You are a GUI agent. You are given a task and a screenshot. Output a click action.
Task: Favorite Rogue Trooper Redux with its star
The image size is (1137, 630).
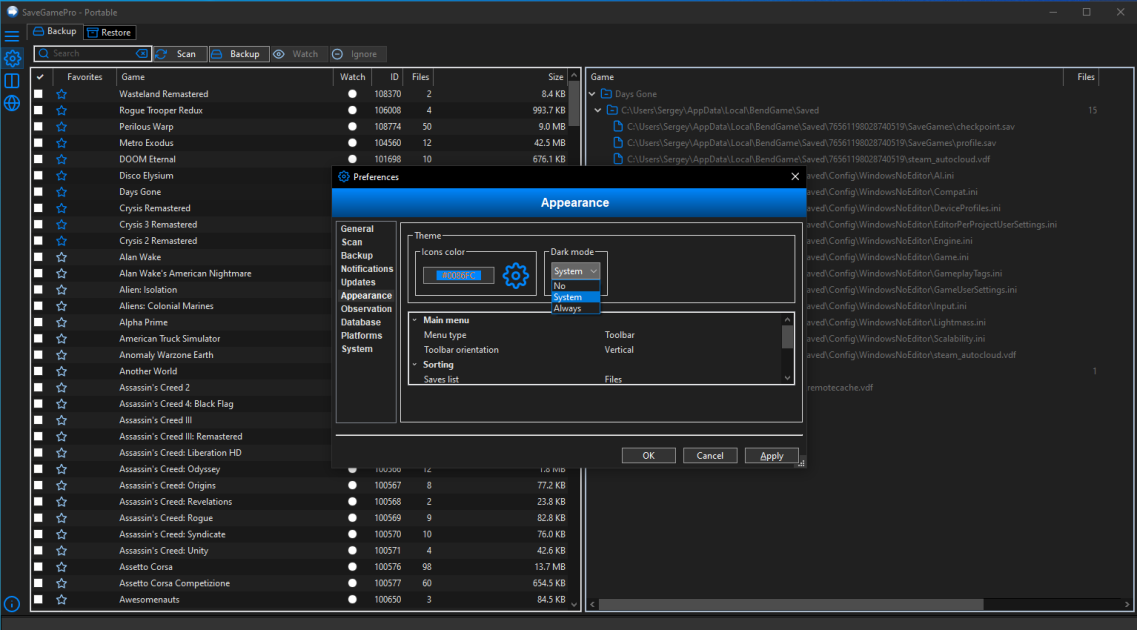pyautogui.click(x=62, y=110)
